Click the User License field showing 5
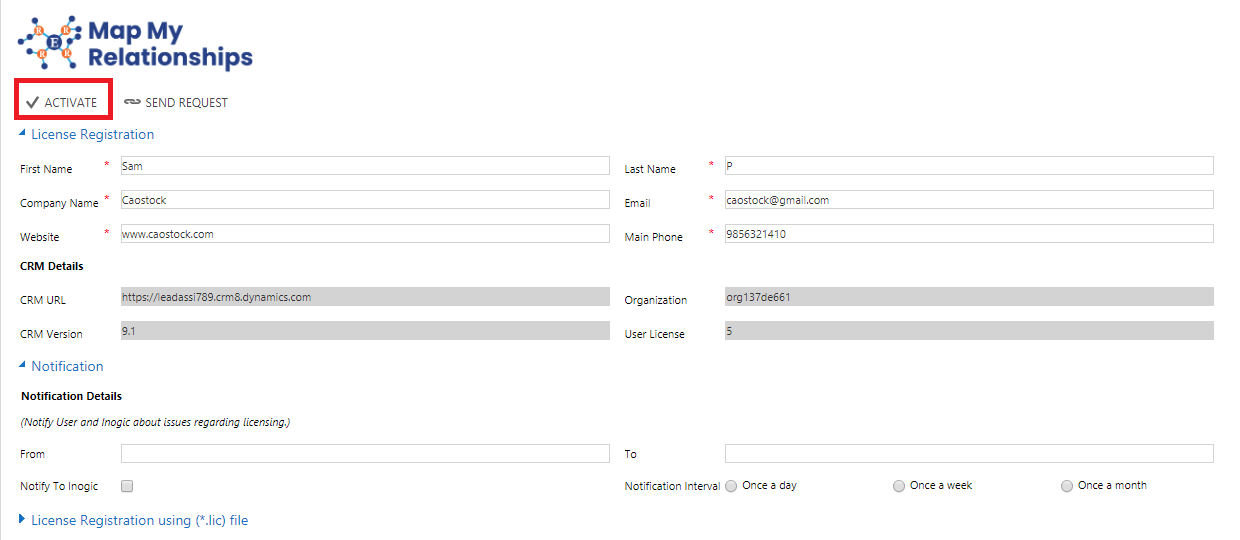The image size is (1240, 540). pos(969,331)
